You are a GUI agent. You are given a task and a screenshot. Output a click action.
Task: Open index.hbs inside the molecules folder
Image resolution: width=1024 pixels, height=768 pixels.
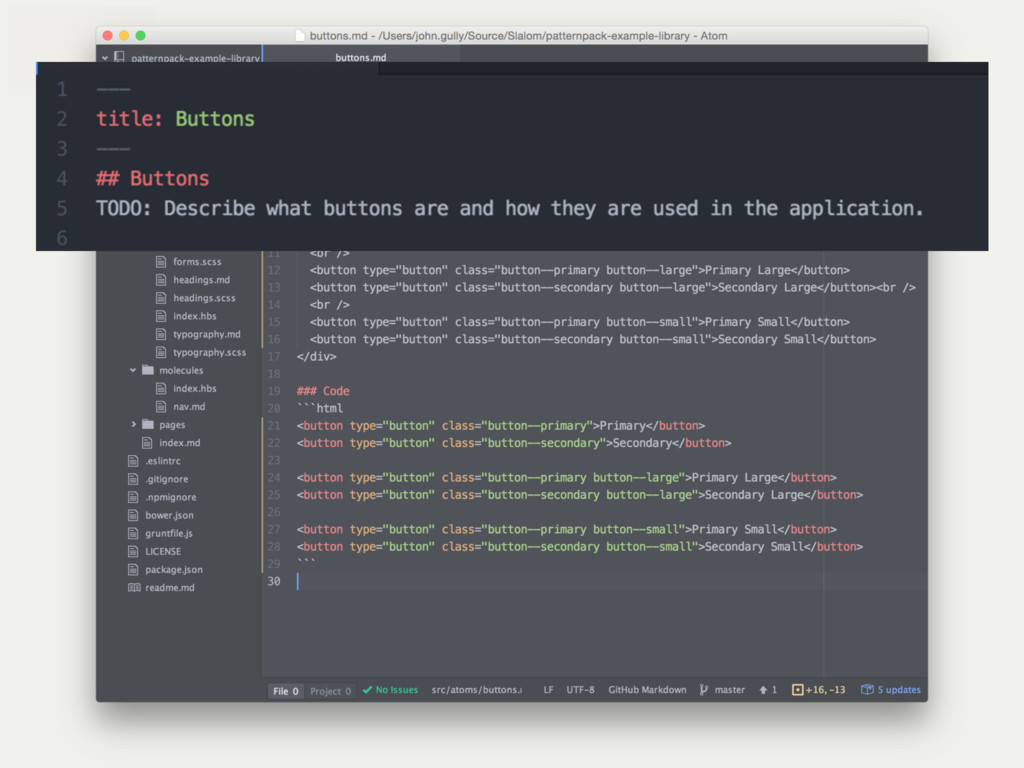coord(195,389)
